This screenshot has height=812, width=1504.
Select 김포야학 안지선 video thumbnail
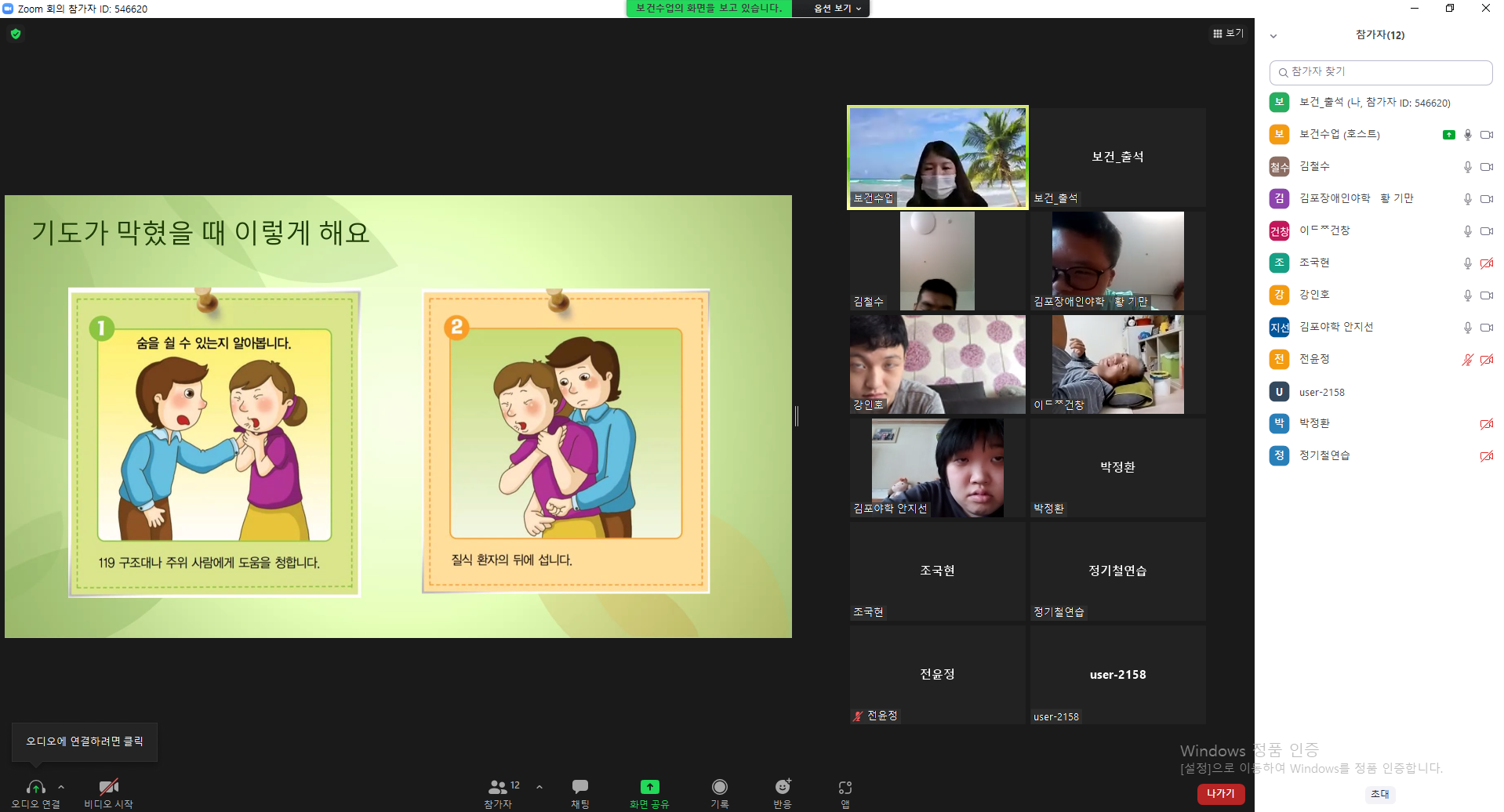[x=938, y=468]
